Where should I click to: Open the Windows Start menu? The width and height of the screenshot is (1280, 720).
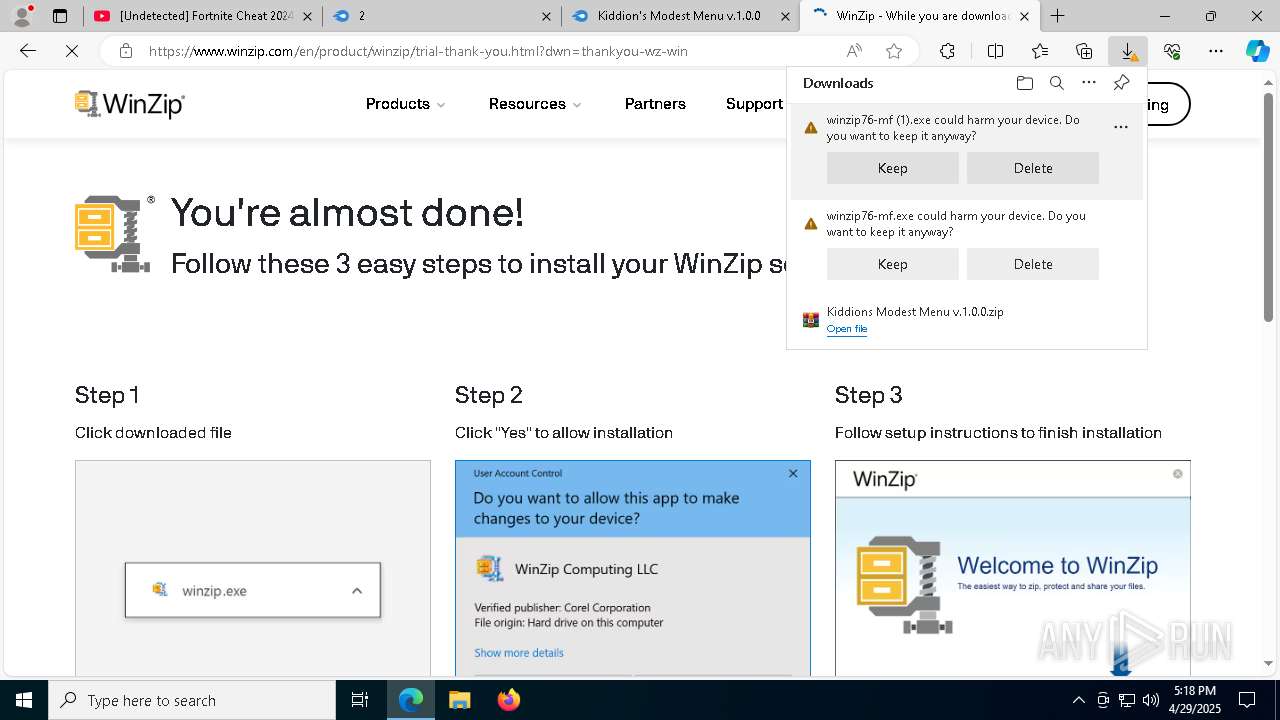[x=24, y=700]
